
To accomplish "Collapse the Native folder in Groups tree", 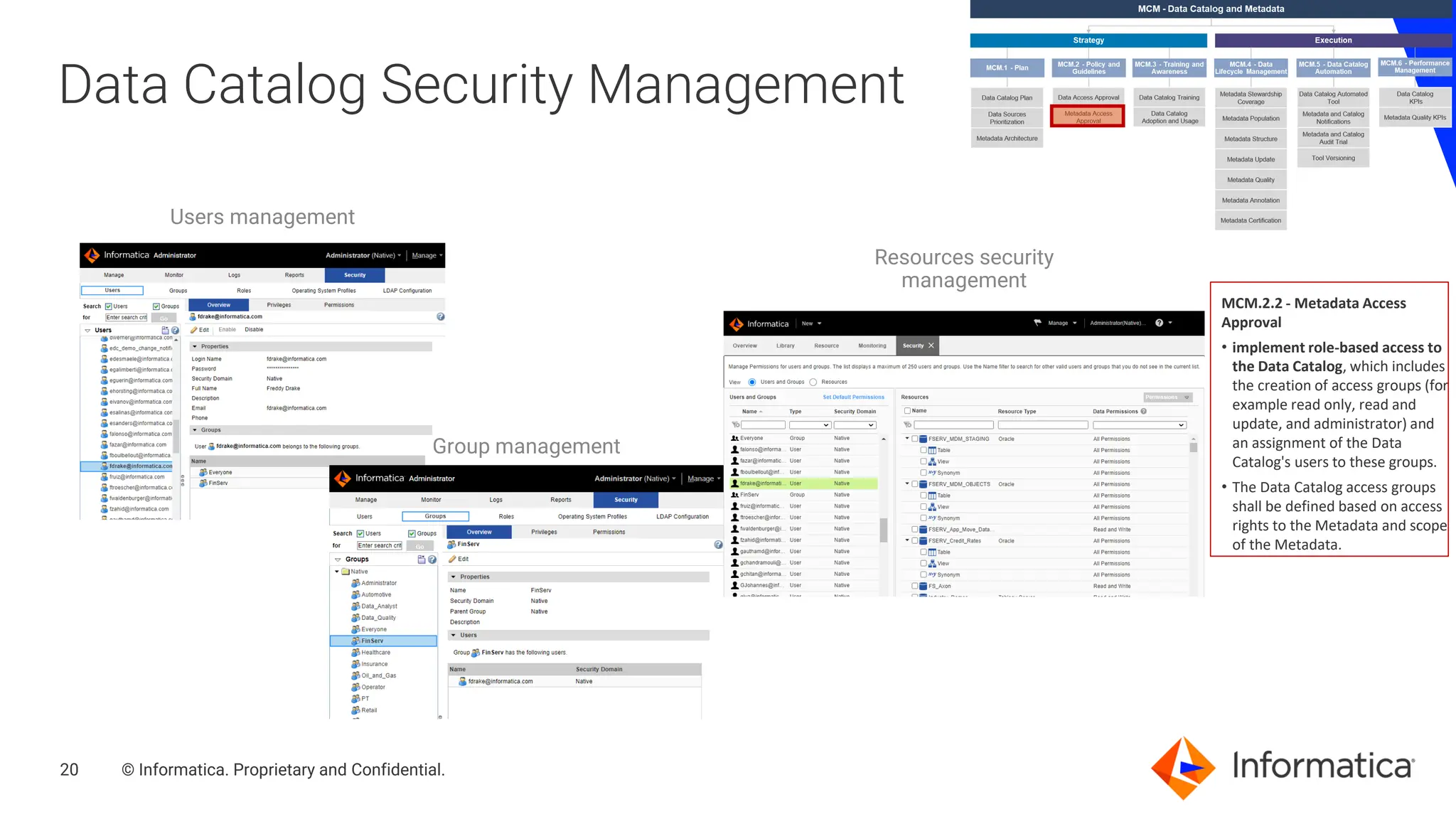I will pos(337,572).
